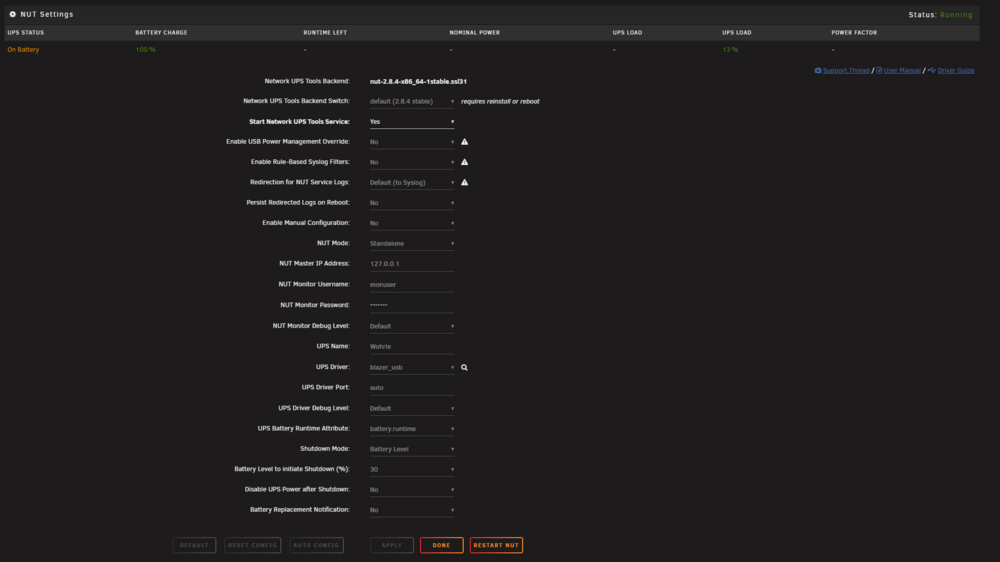Click the Driver Guide icon
Viewport: 1000px width, 562px height.
(x=932, y=70)
